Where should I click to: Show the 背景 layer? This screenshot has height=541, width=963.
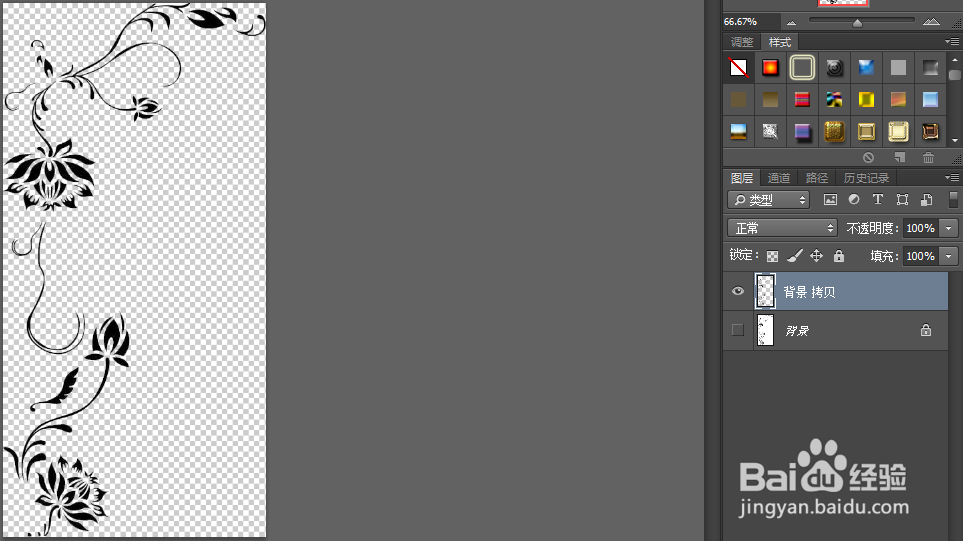click(x=738, y=330)
